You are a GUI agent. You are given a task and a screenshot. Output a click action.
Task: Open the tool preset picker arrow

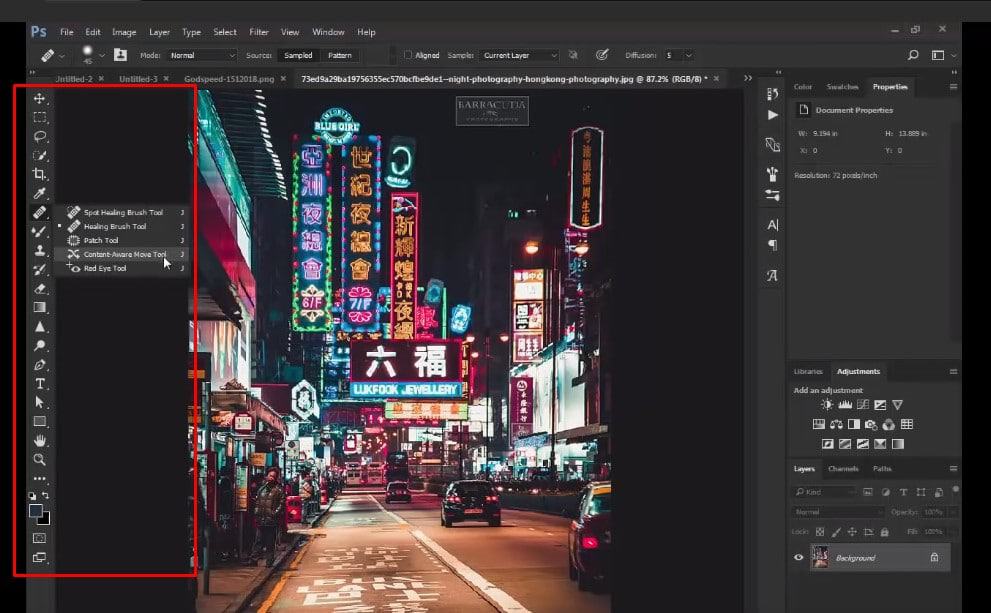tap(61, 56)
